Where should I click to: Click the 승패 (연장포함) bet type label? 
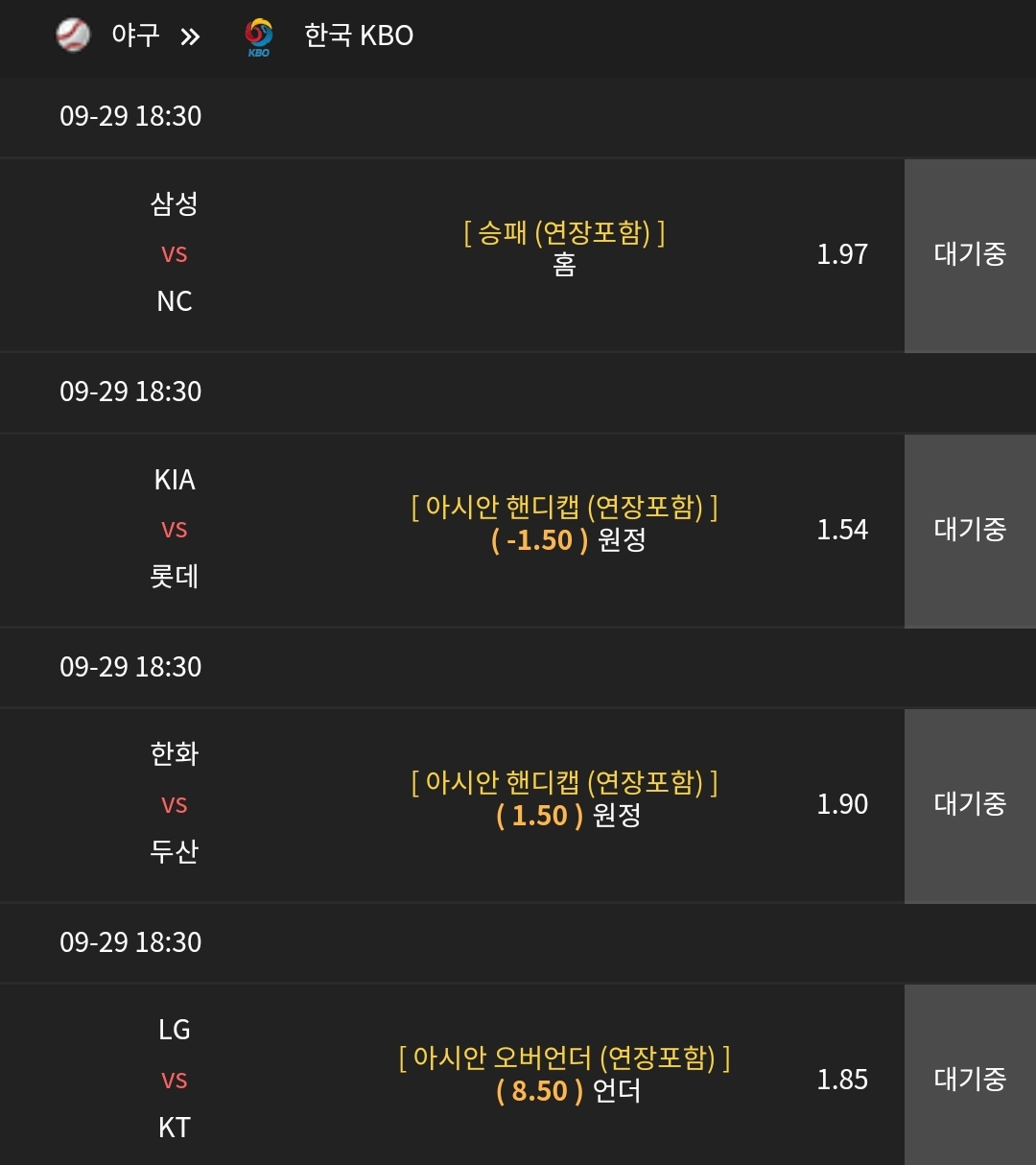pyautogui.click(x=564, y=232)
